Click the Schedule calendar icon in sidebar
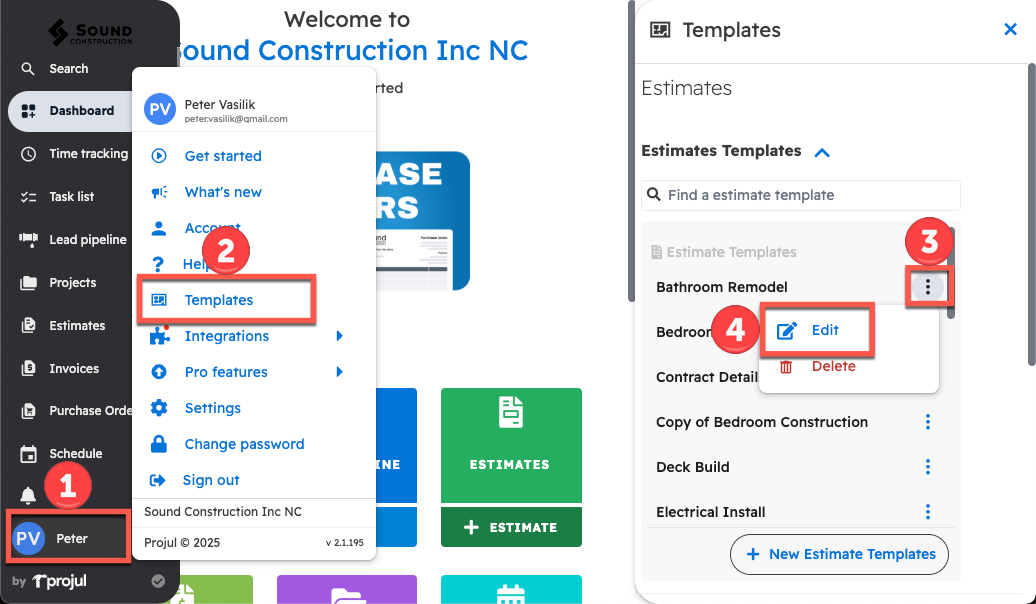 pos(28,453)
